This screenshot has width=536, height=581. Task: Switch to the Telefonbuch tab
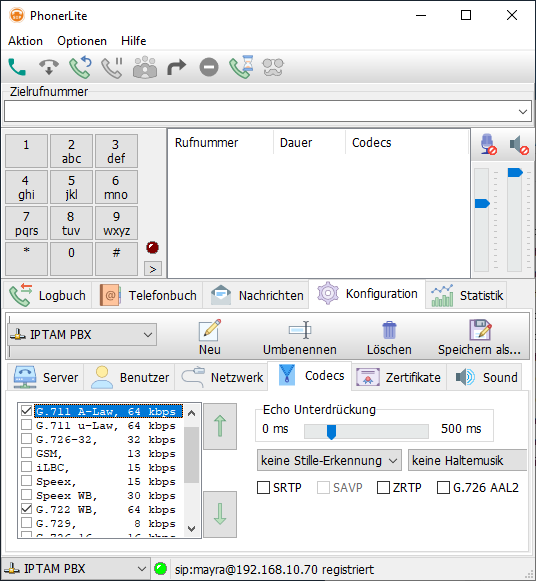pyautogui.click(x=148, y=295)
